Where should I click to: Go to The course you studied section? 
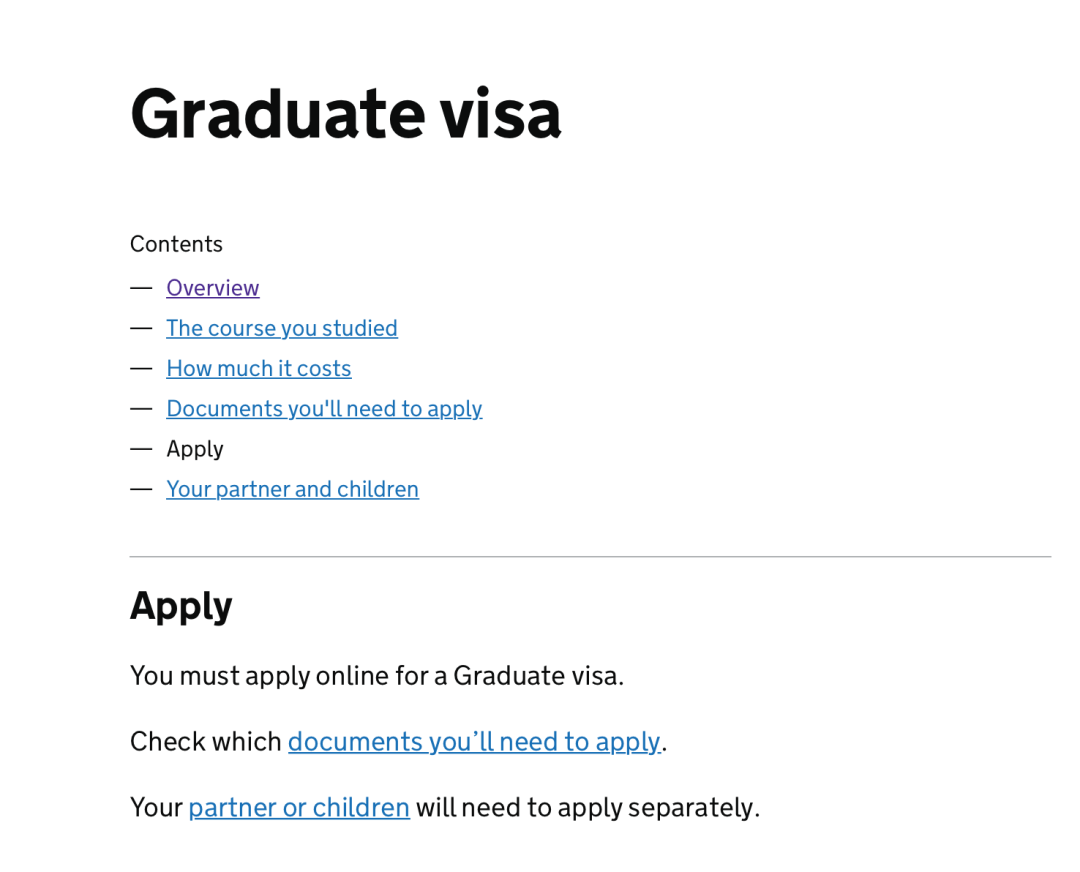pos(282,329)
